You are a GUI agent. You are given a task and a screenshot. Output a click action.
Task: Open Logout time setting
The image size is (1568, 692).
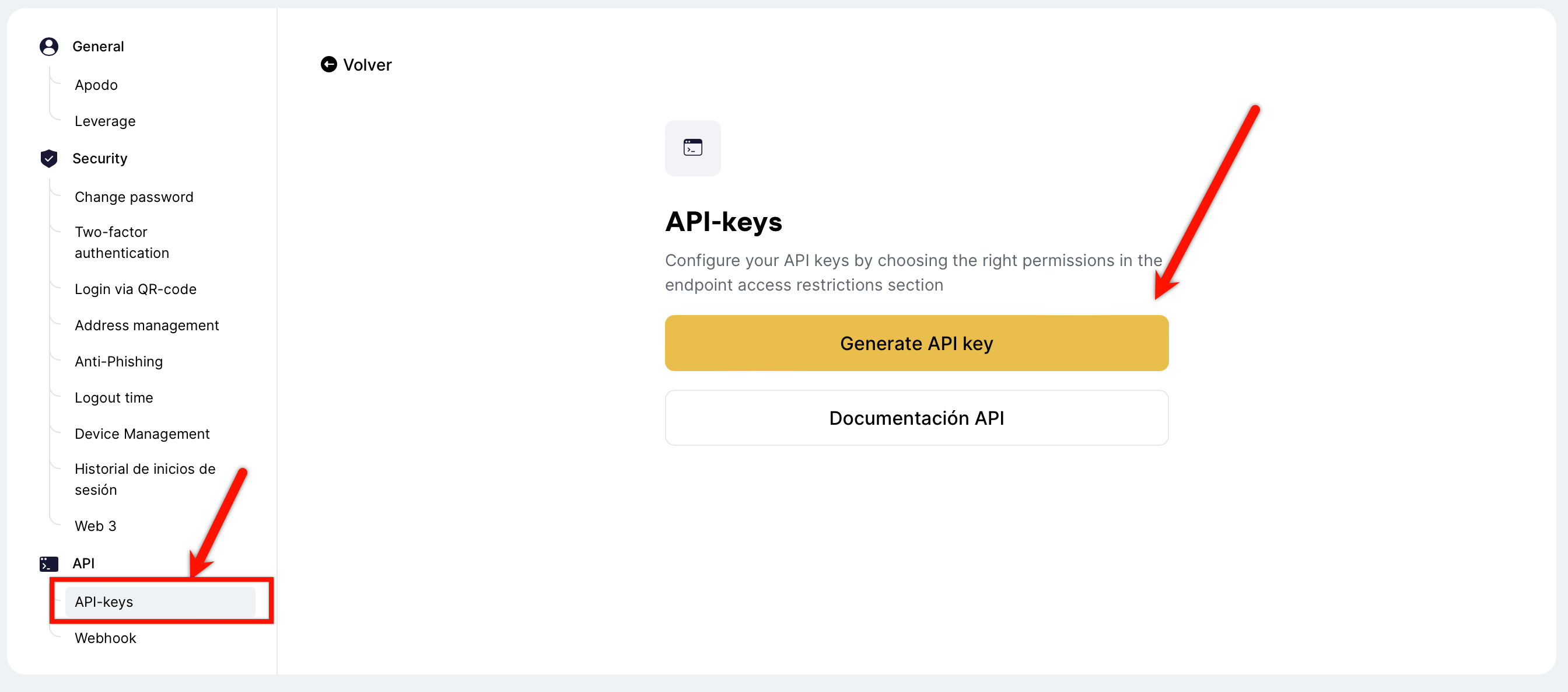[114, 397]
